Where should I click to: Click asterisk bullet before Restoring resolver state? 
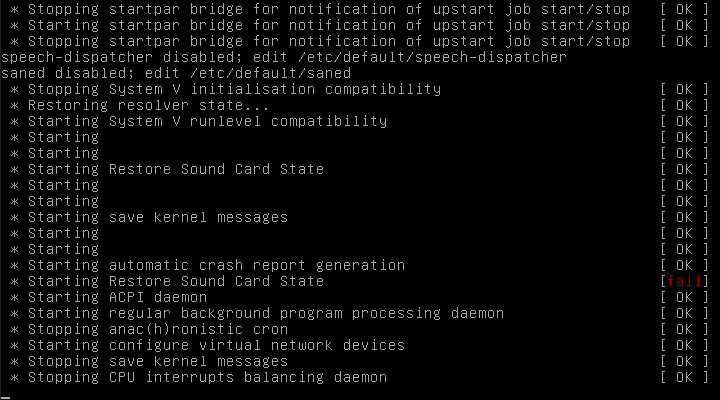[15, 106]
